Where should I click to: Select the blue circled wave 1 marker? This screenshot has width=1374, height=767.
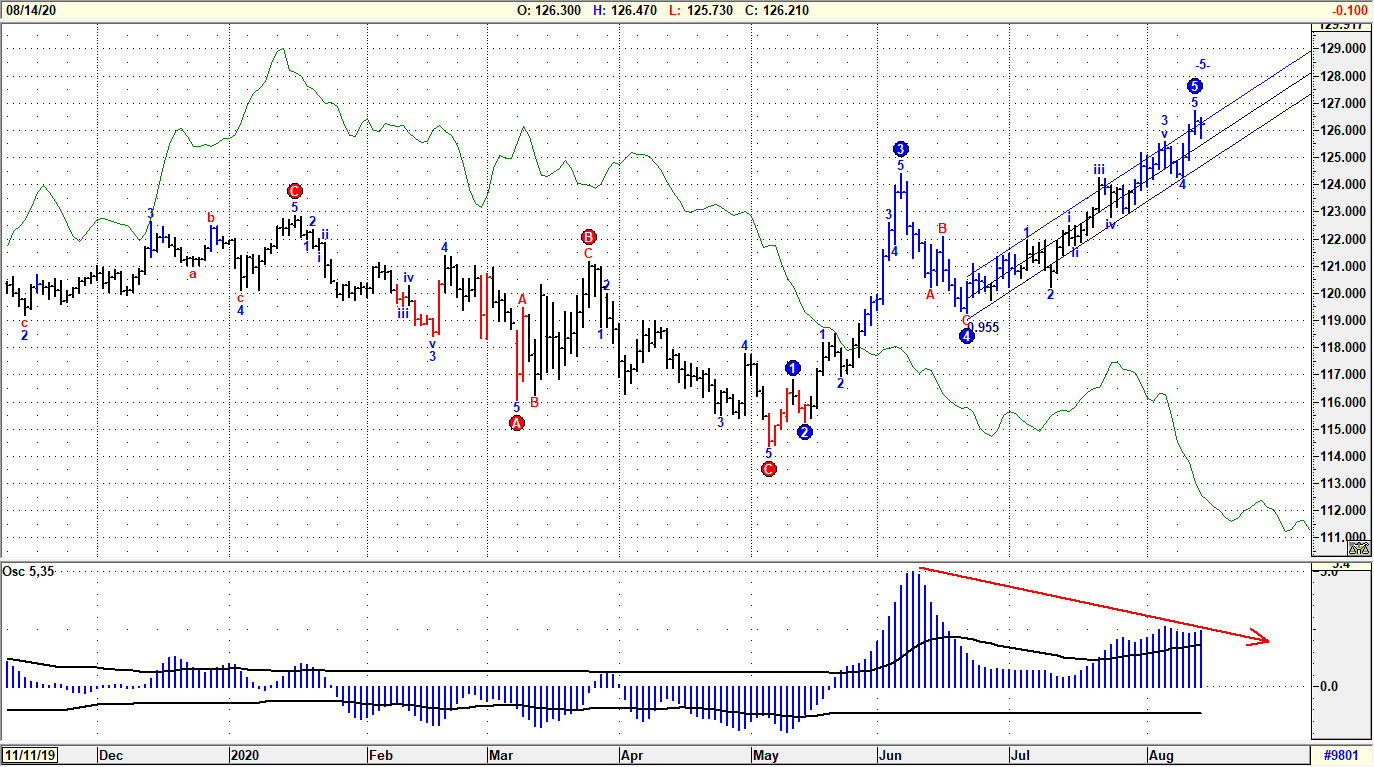click(x=793, y=368)
